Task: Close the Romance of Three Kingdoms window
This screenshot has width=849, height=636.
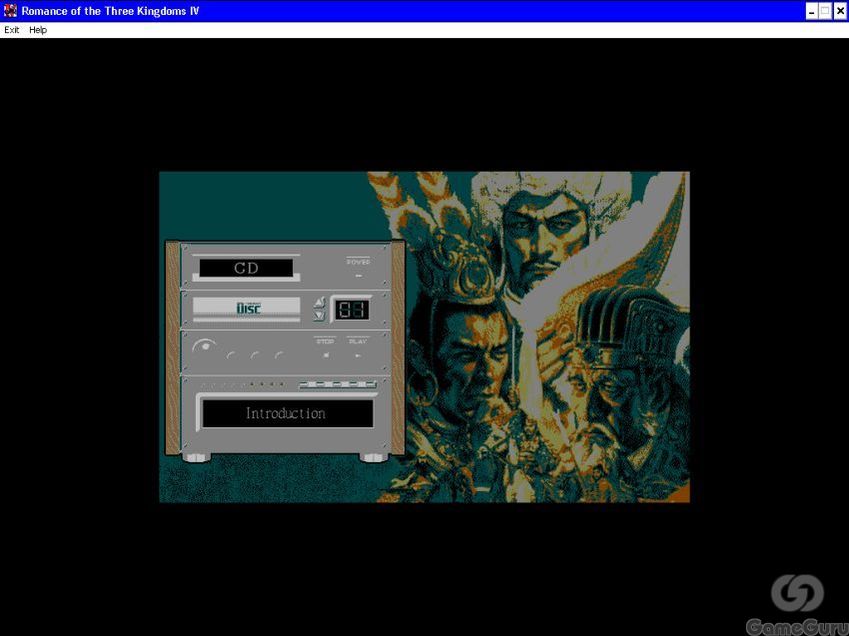Action: 840,11
